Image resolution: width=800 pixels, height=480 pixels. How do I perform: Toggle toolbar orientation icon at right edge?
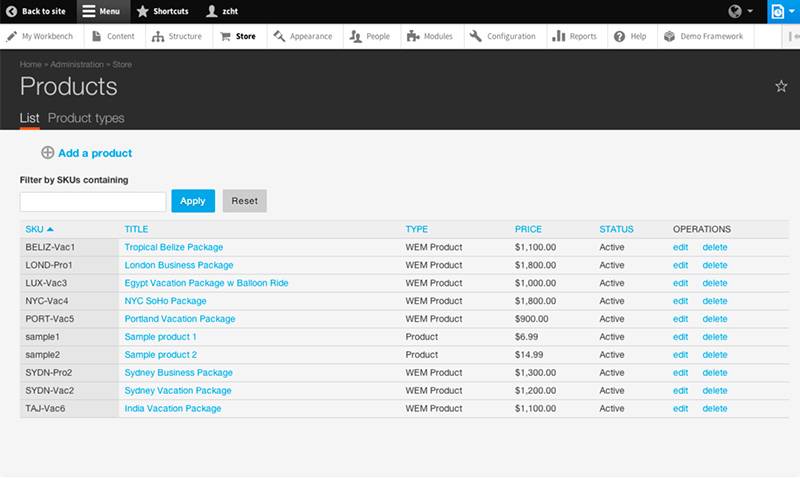pos(792,36)
